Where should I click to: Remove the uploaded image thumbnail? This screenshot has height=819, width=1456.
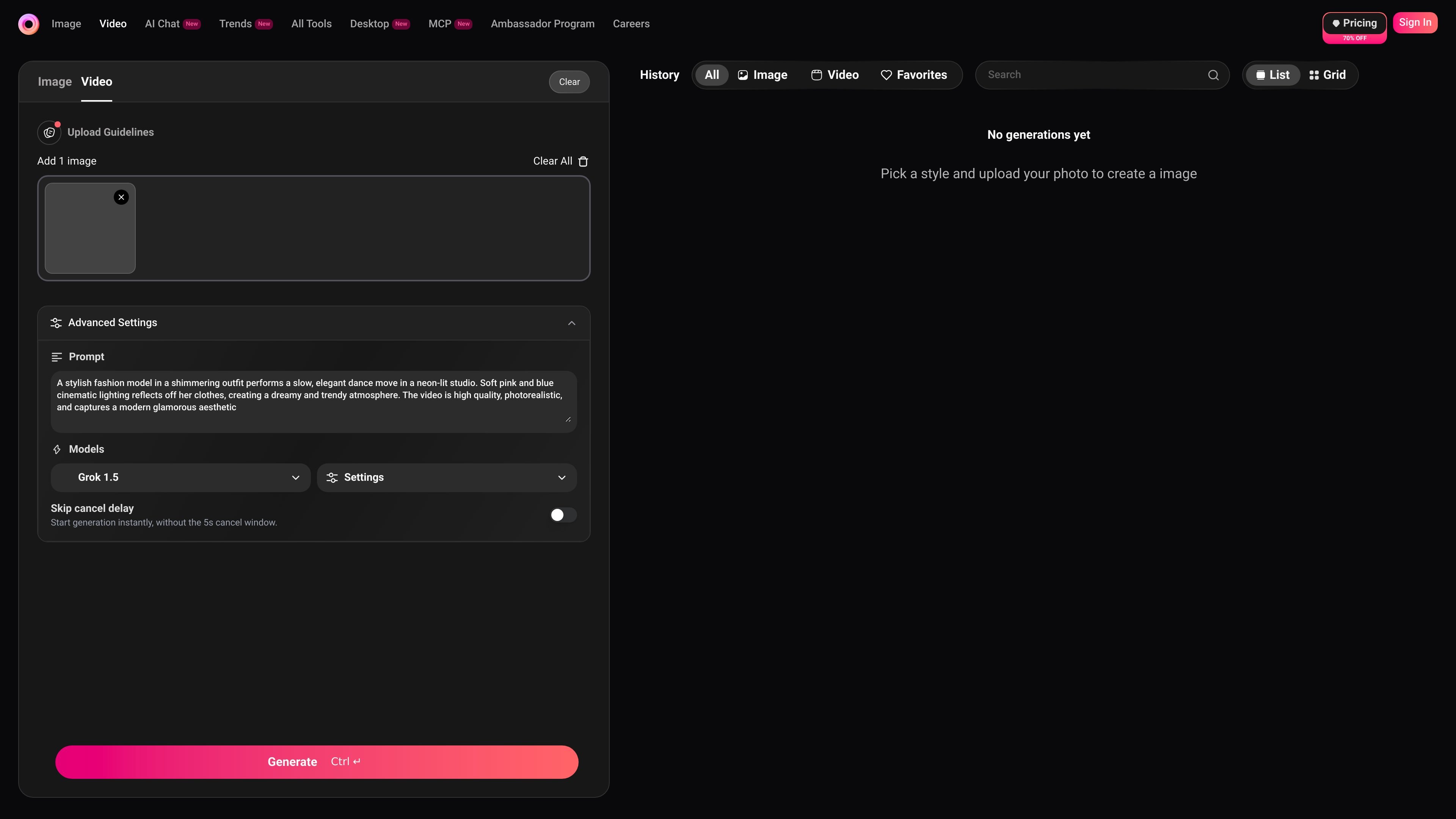[x=121, y=197]
